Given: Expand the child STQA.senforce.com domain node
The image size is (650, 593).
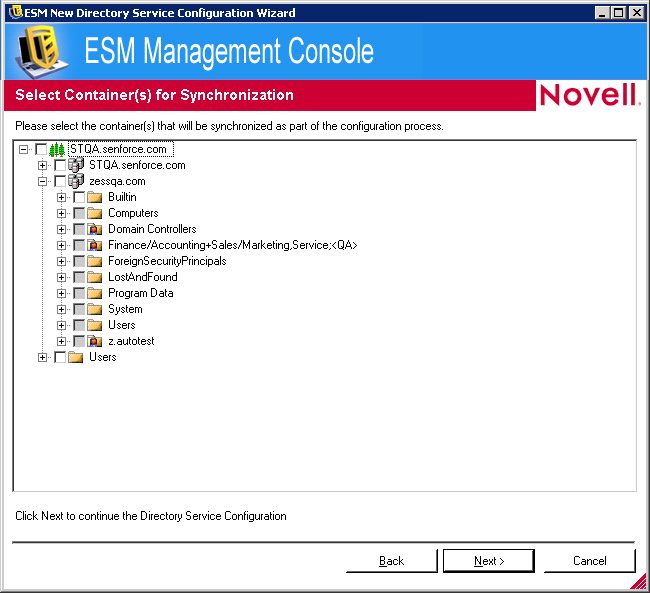Looking at the screenshot, I should [x=42, y=165].
